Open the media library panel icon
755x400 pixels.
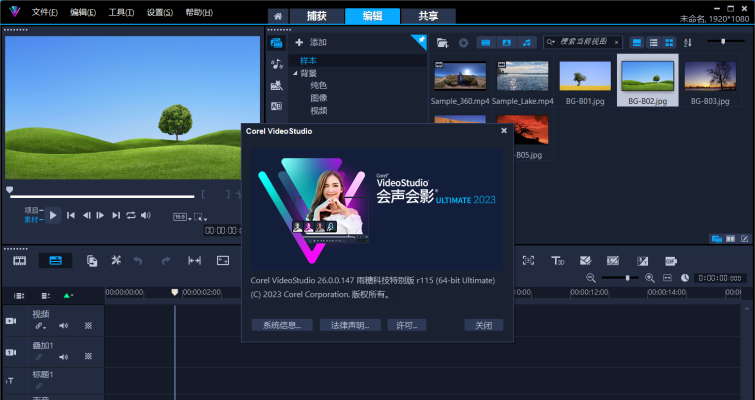pyautogui.click(x=276, y=43)
